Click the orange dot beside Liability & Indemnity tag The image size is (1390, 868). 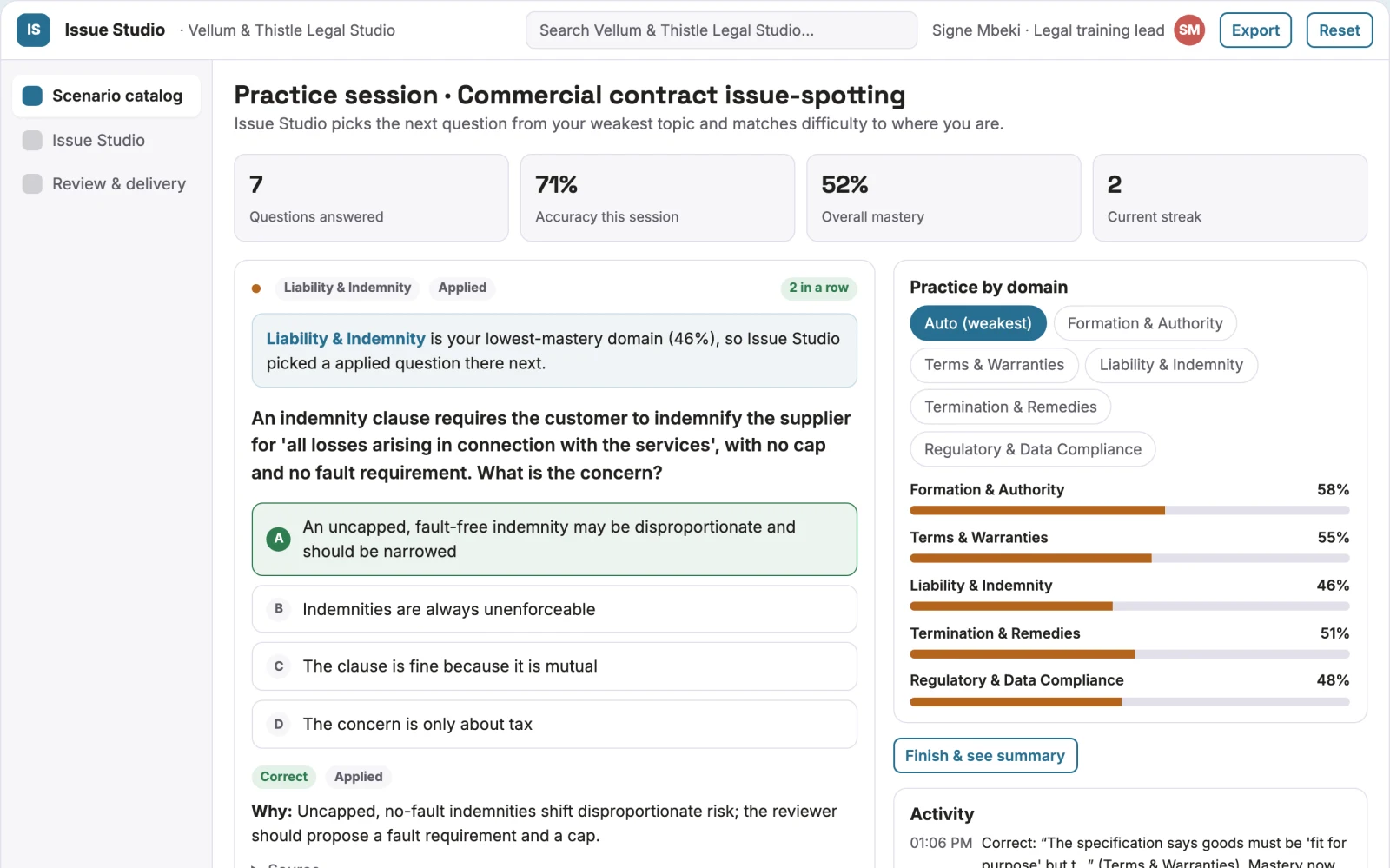(x=256, y=288)
